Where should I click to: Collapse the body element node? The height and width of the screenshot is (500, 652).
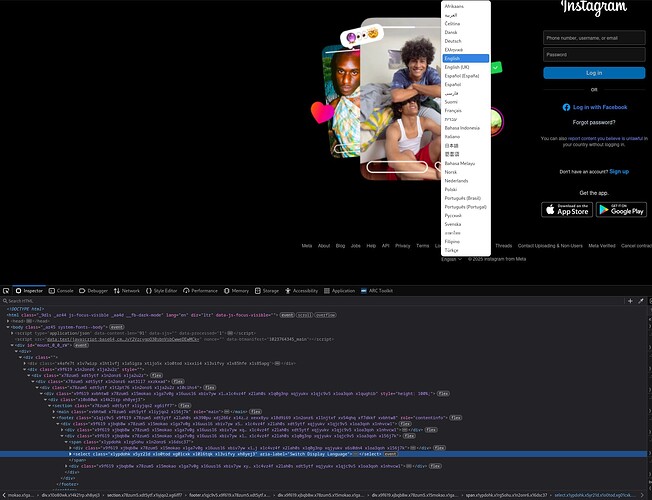[8, 327]
